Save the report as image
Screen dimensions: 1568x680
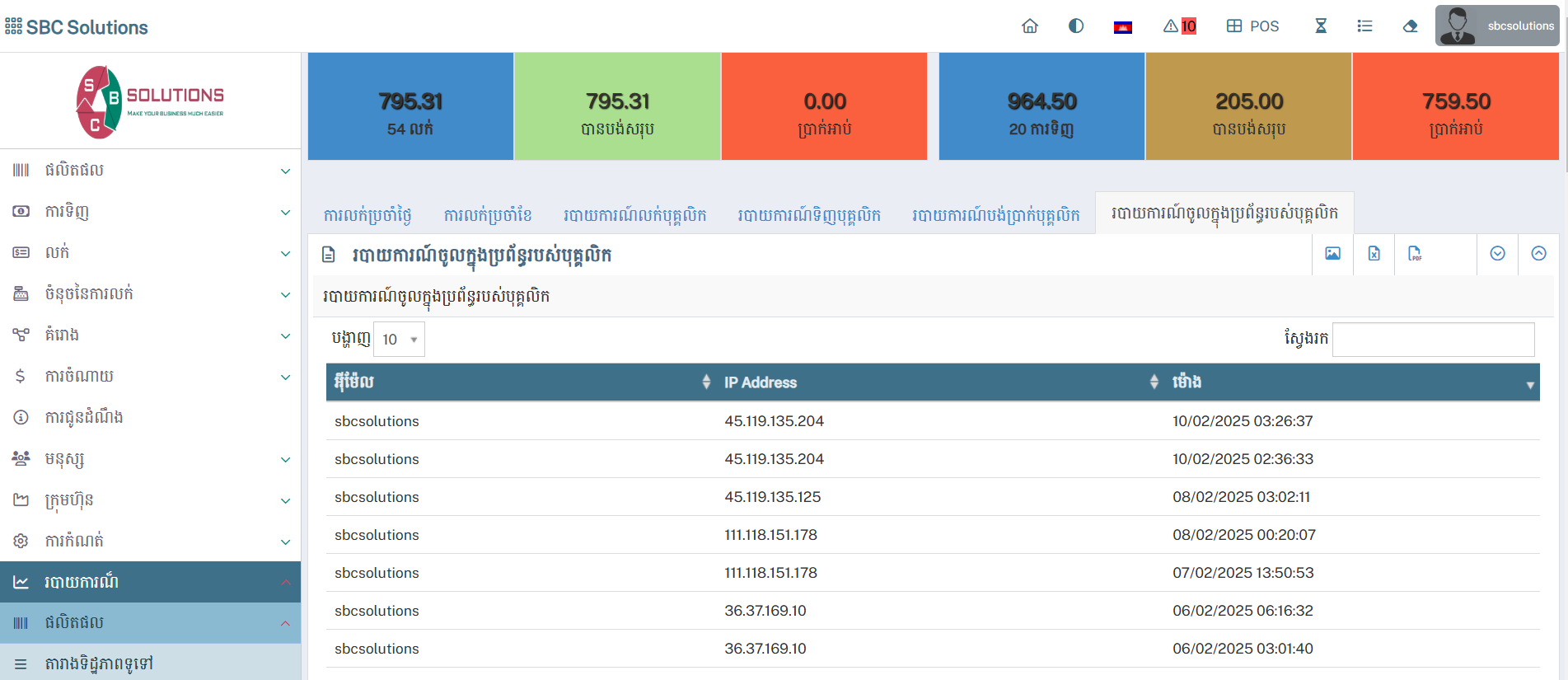(1332, 254)
